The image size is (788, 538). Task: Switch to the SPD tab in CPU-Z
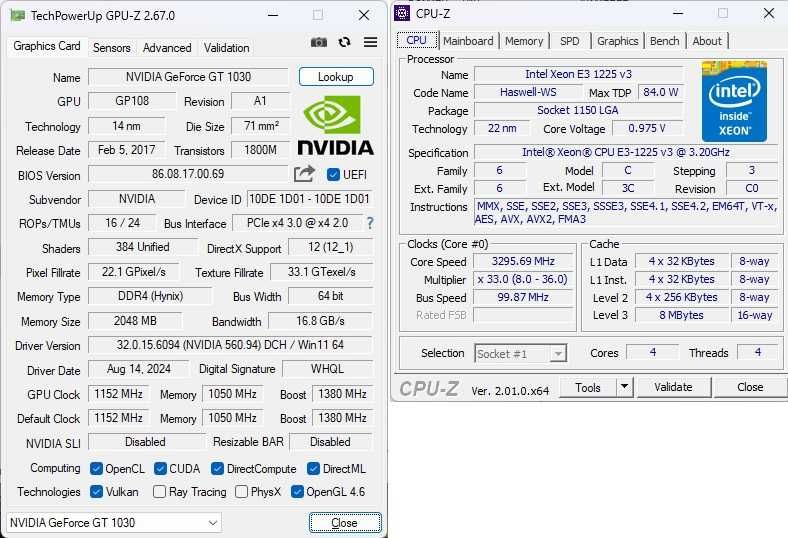click(x=569, y=41)
